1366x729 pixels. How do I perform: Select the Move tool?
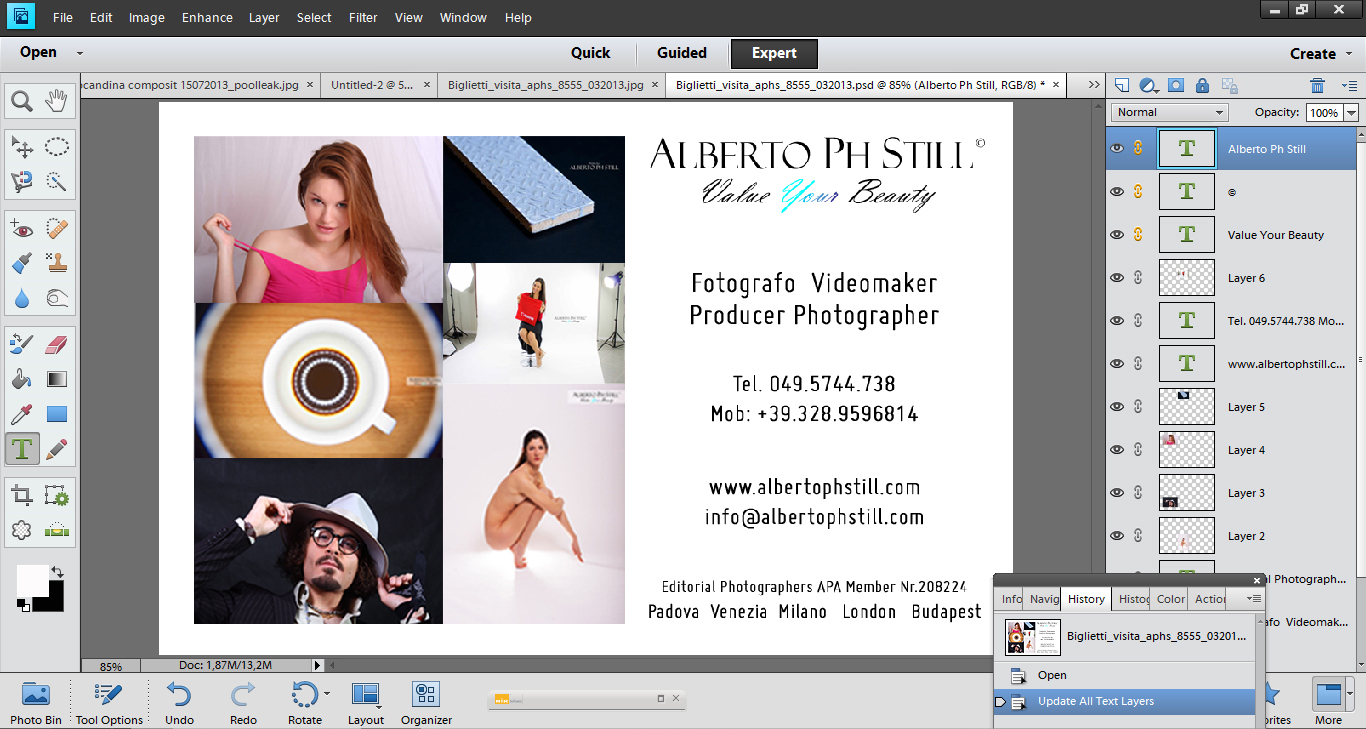(23, 147)
